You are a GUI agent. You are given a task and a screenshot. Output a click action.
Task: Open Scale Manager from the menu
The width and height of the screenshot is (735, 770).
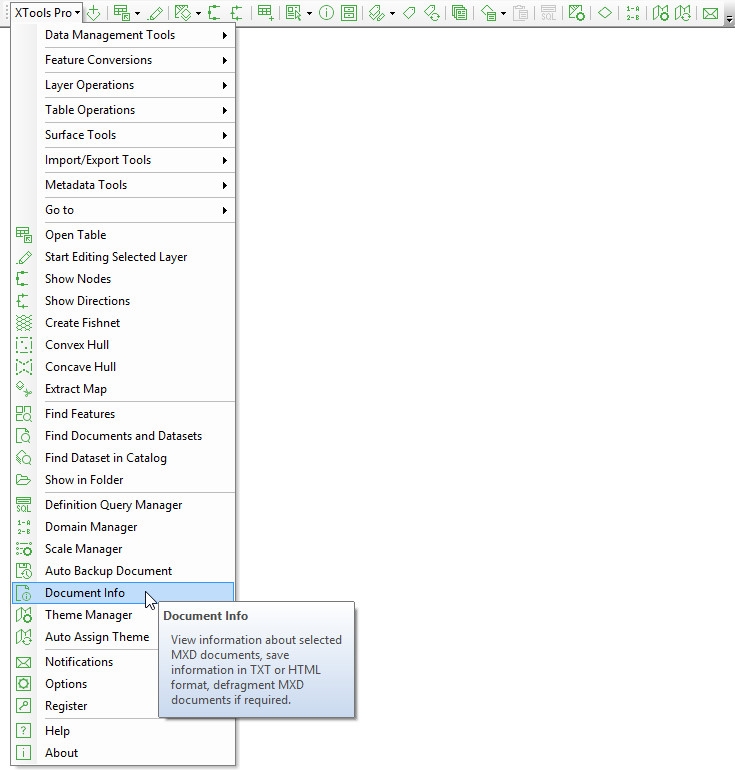pyautogui.click(x=123, y=550)
